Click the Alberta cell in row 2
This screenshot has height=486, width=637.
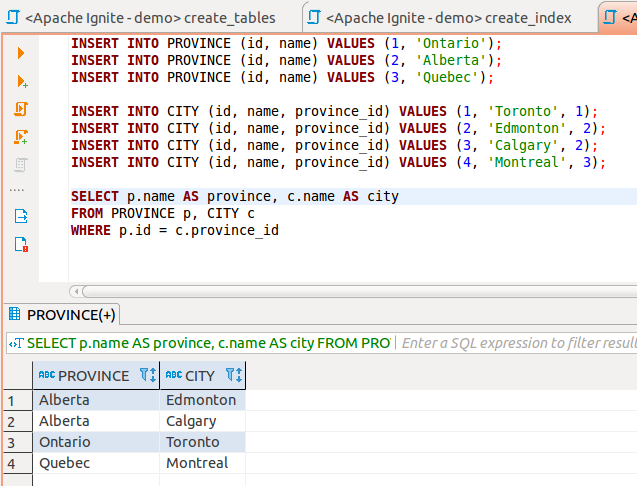coord(96,421)
